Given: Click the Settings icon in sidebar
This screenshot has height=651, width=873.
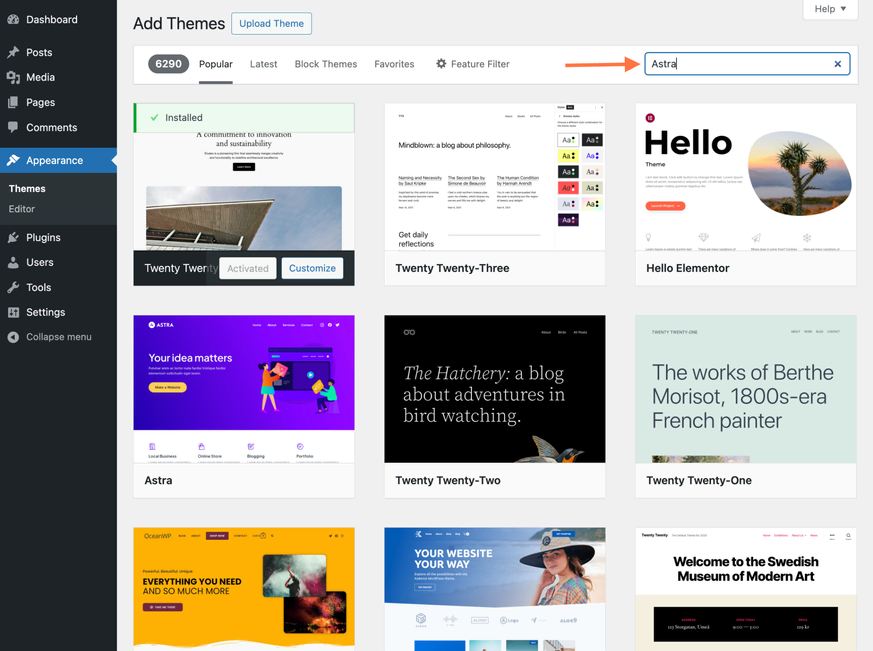Looking at the screenshot, I should pos(13,312).
